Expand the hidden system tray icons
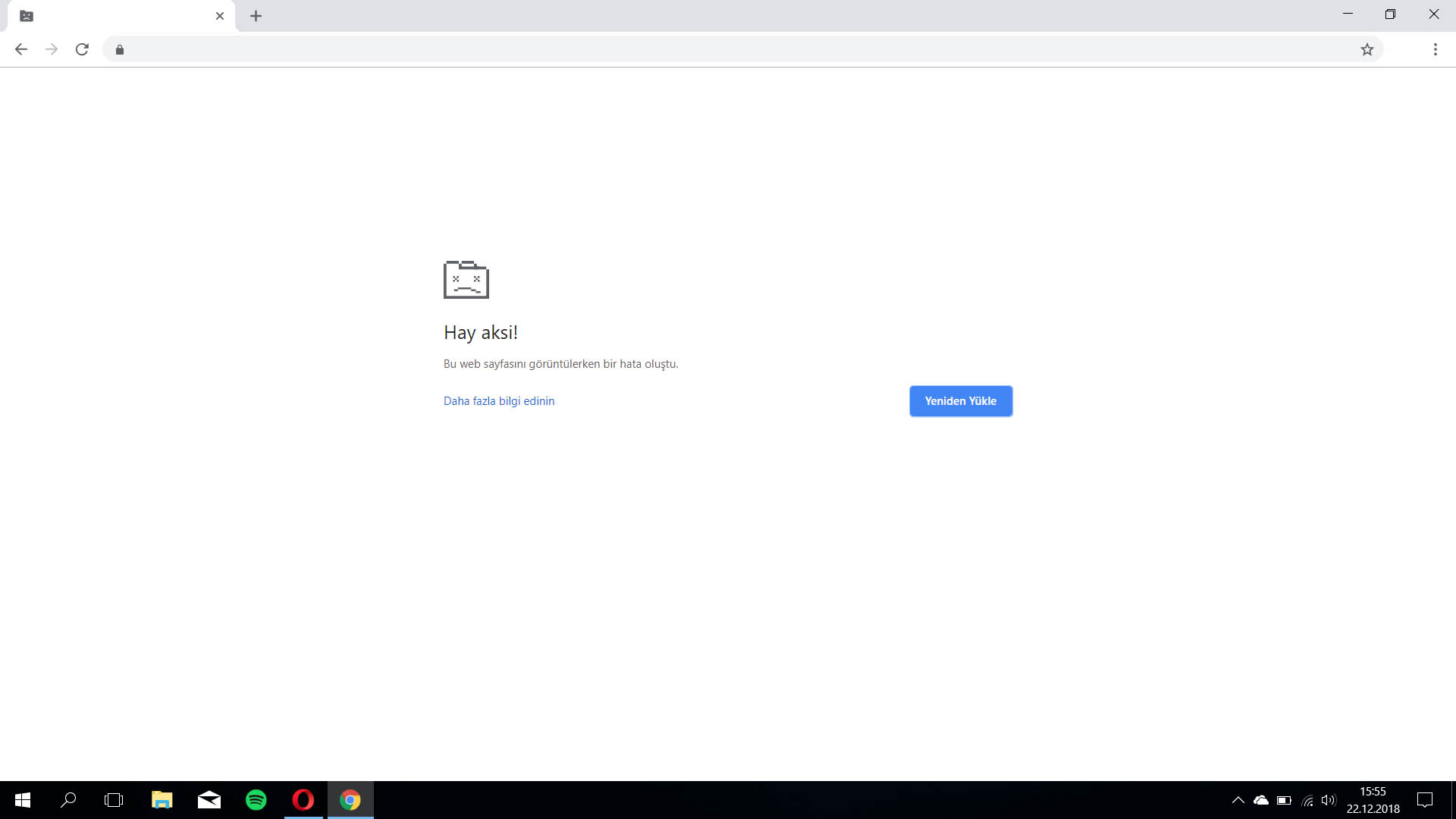This screenshot has height=819, width=1456. [x=1238, y=800]
